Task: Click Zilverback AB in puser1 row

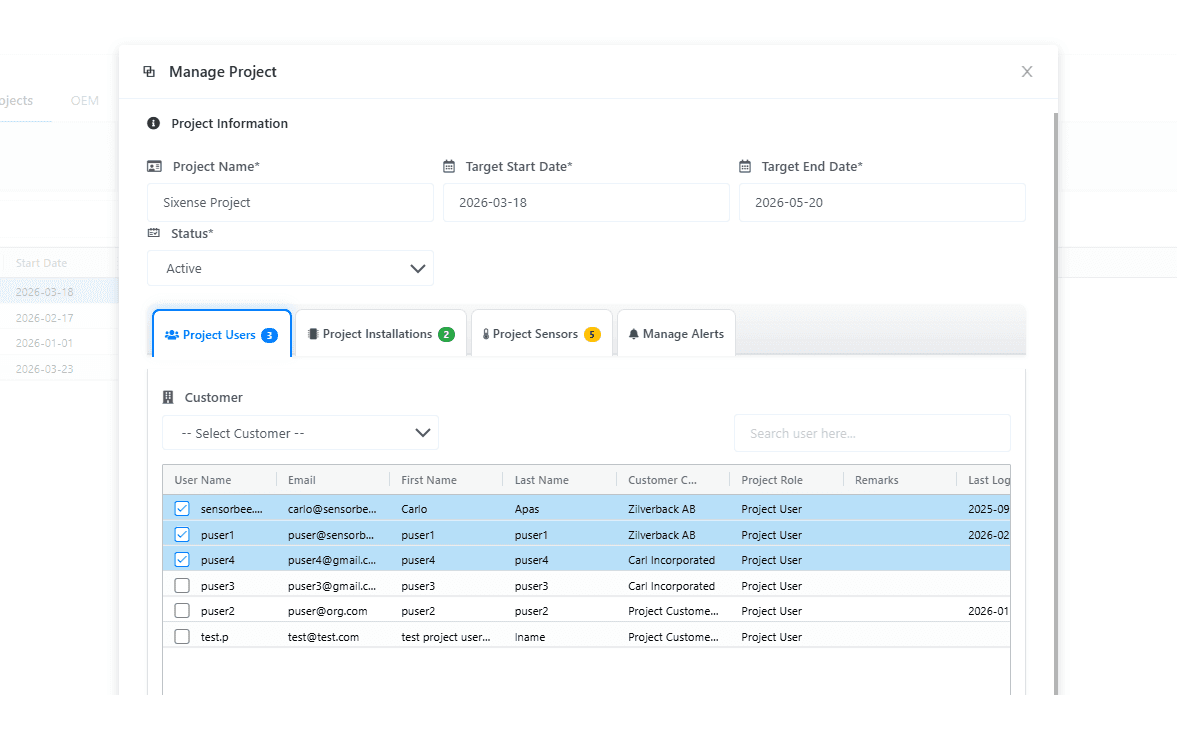Action: coord(661,535)
